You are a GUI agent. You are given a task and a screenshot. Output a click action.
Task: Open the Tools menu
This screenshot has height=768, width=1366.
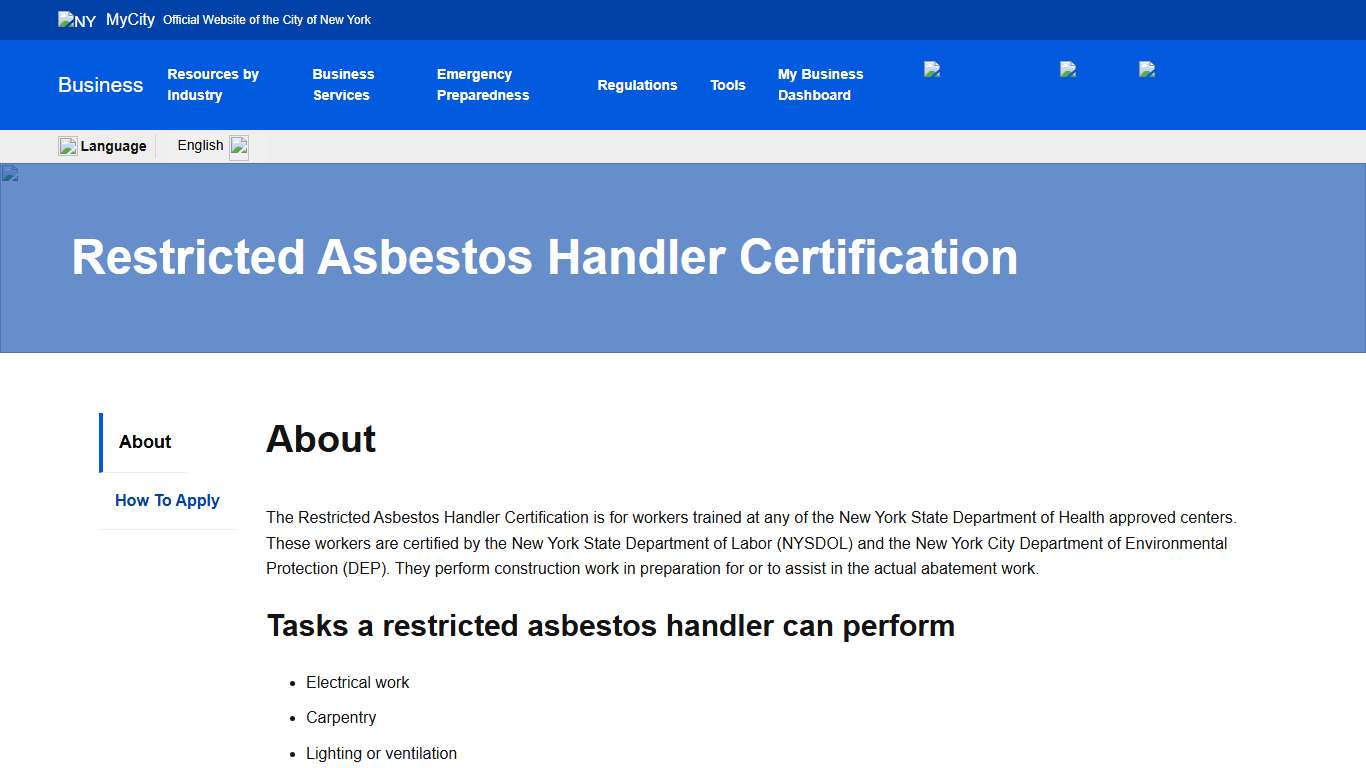[728, 85]
